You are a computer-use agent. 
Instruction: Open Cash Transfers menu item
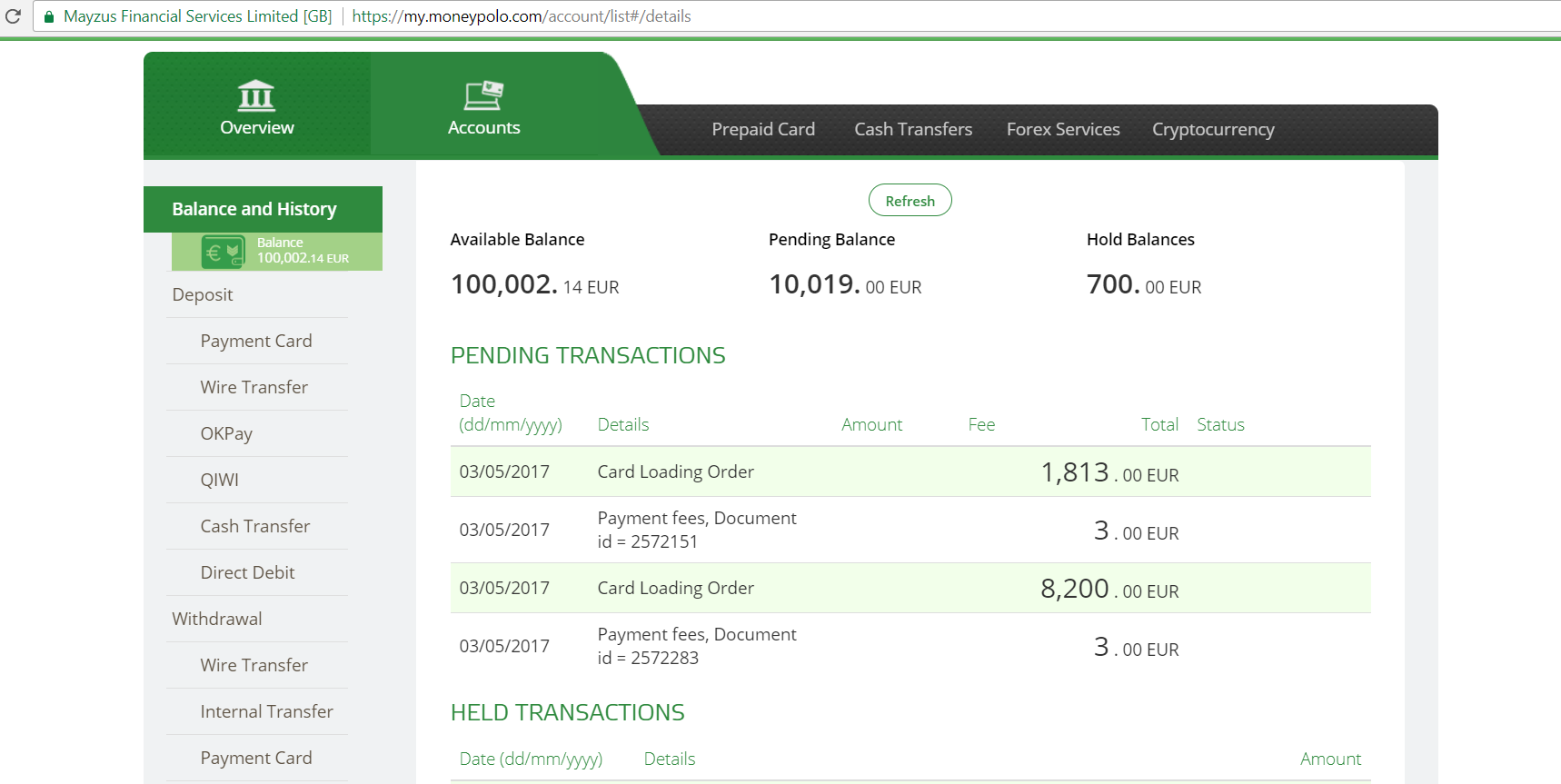pos(913,129)
